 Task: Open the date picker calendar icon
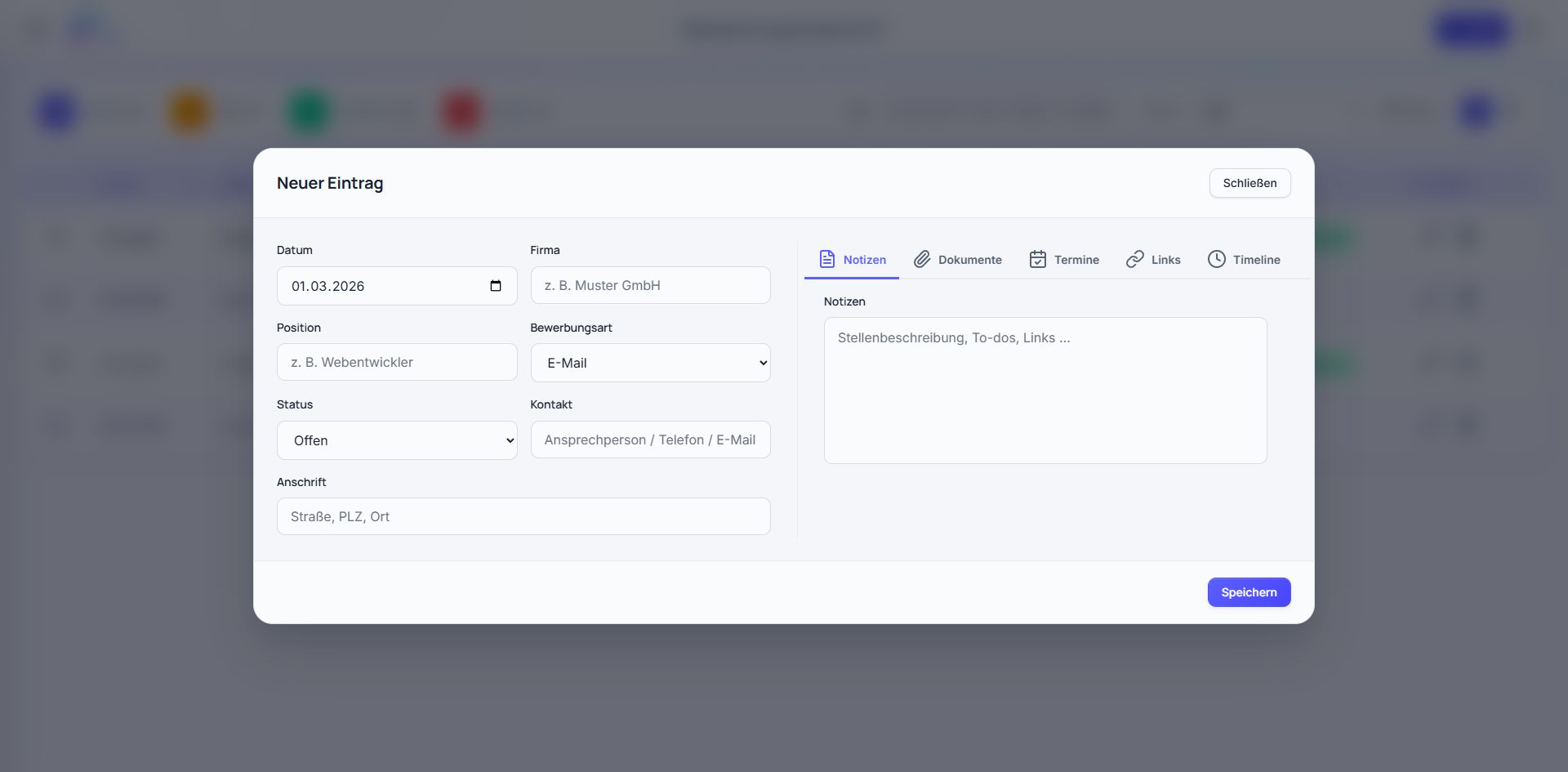tap(495, 286)
